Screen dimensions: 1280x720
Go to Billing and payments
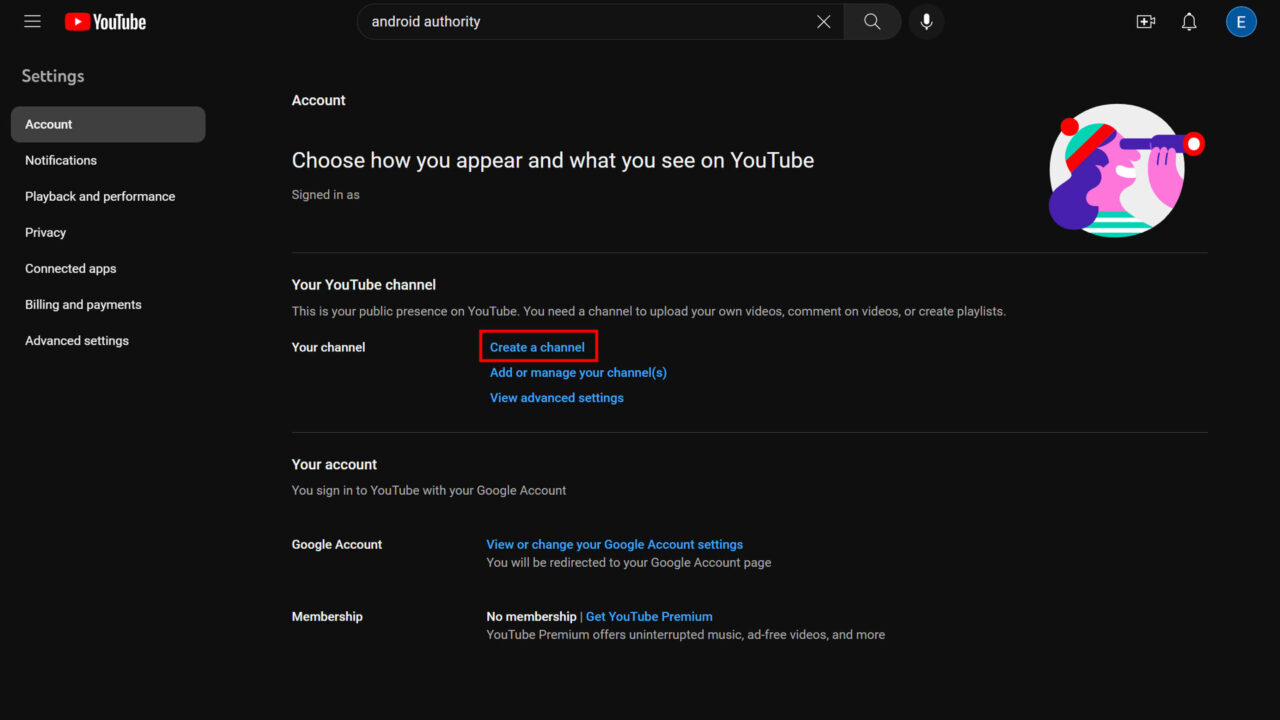click(x=83, y=304)
